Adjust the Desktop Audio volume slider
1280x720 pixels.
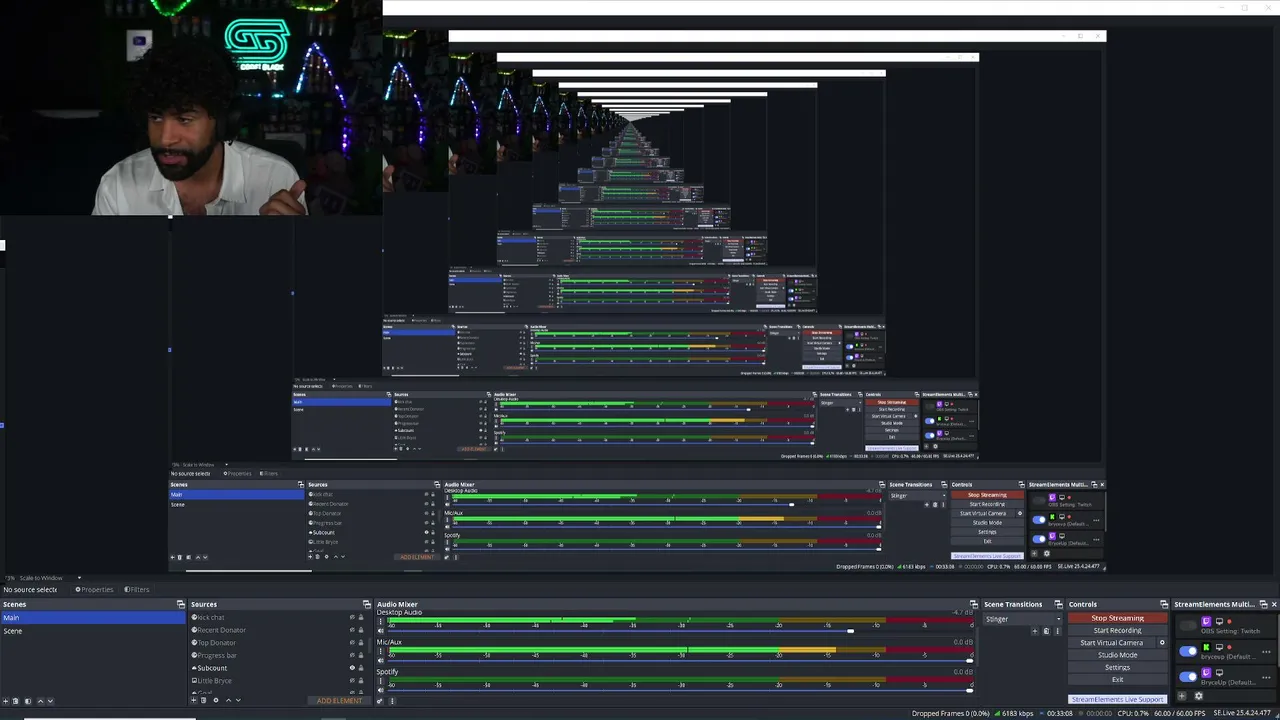point(850,631)
